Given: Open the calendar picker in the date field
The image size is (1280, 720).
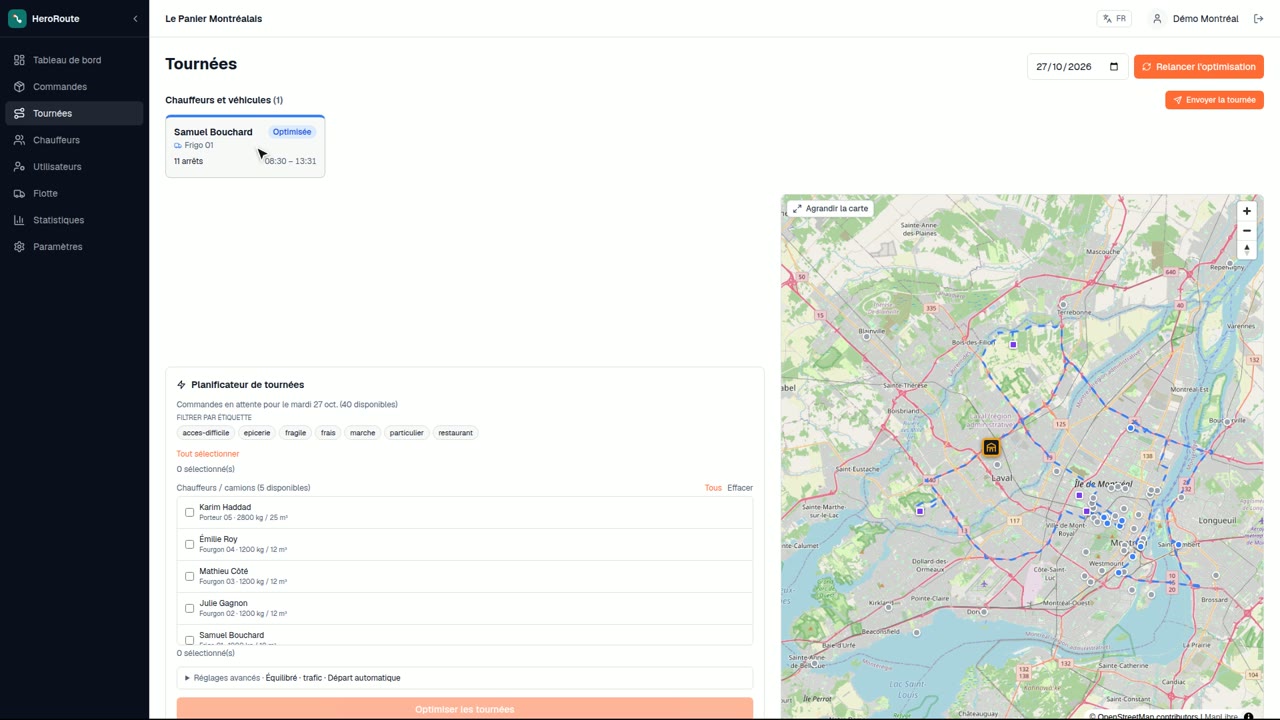Looking at the screenshot, I should [1114, 67].
